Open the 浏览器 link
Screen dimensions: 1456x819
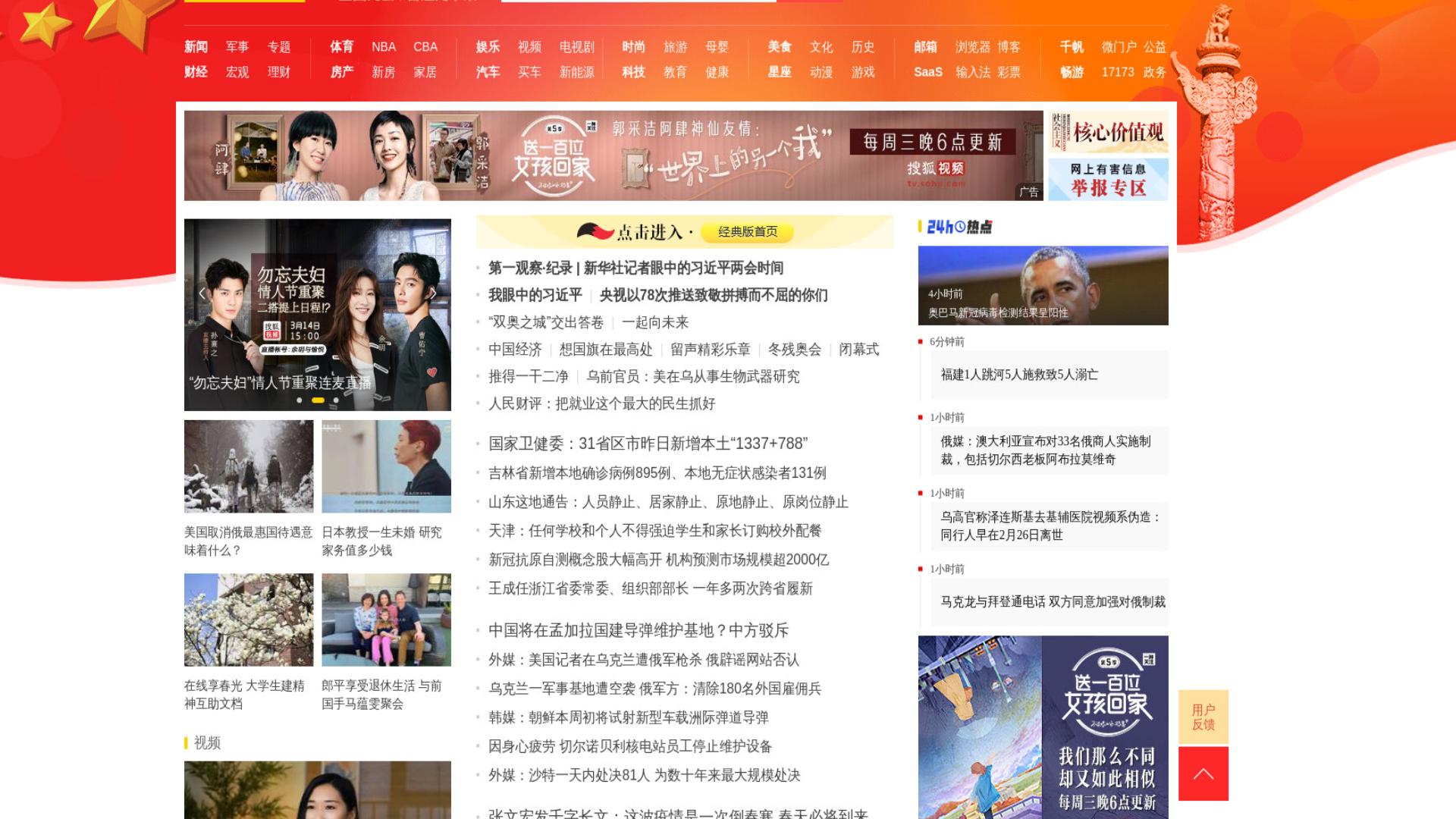pyautogui.click(x=973, y=47)
